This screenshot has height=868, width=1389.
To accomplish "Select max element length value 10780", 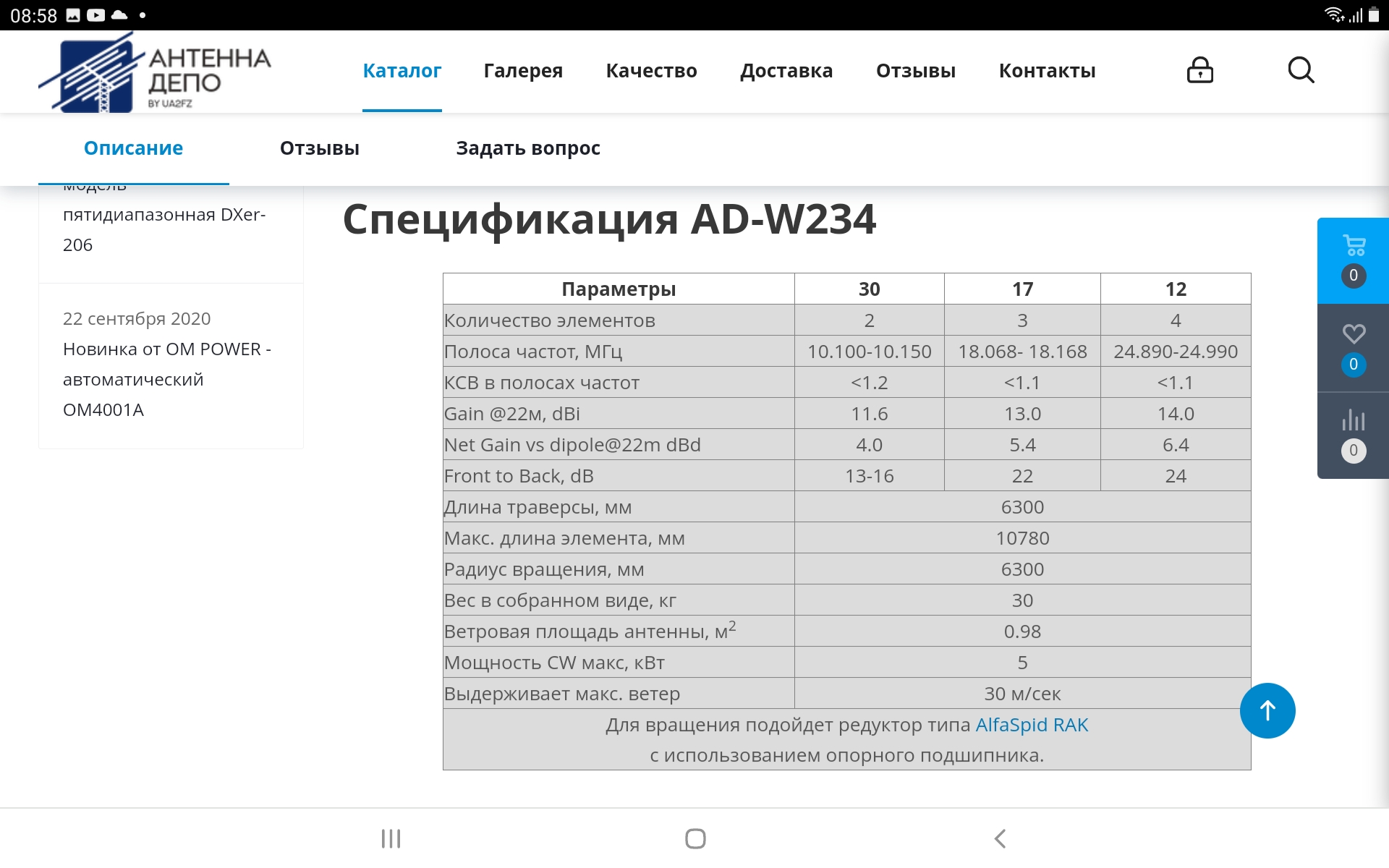I will pyautogui.click(x=1022, y=538).
